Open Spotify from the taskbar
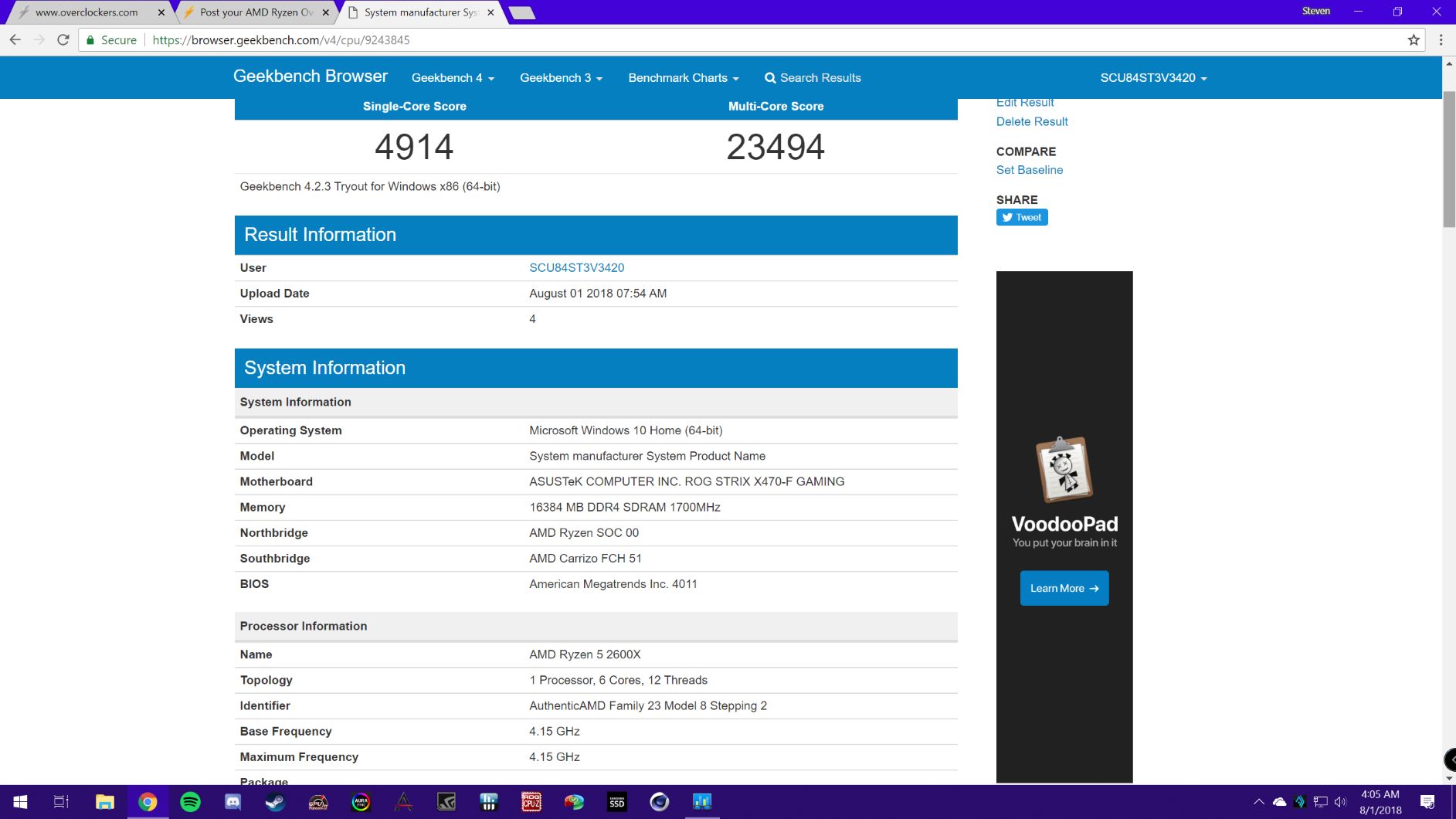 click(190, 802)
